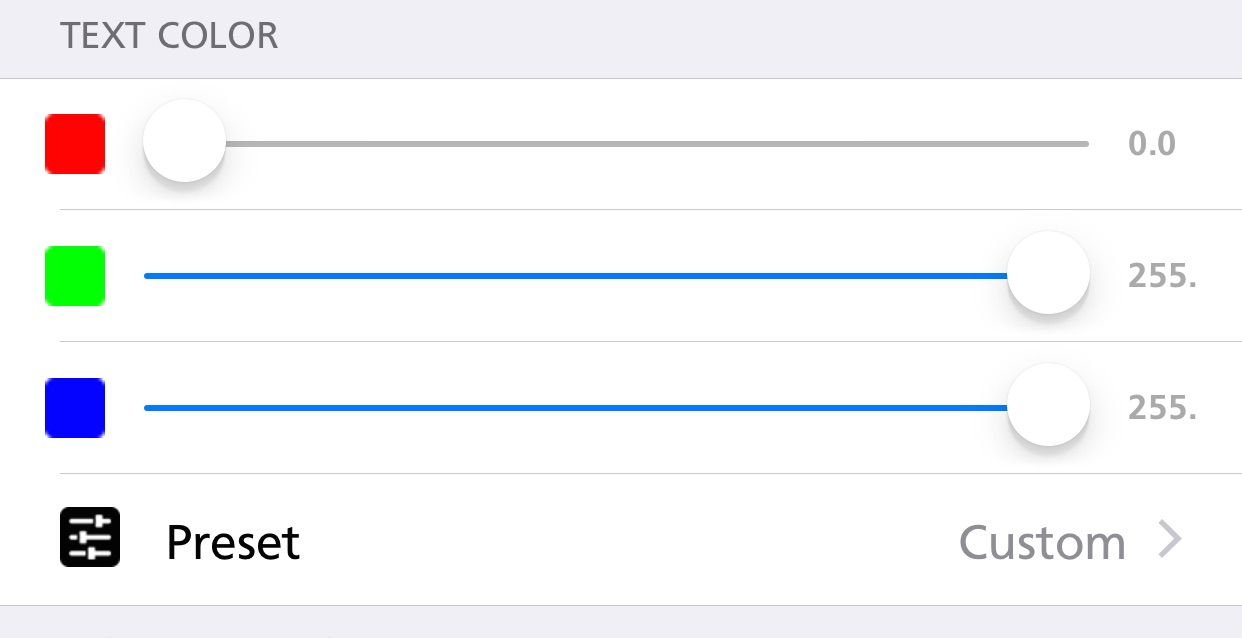Open the Preset chevron arrow
1242x638 pixels.
[x=1171, y=540]
